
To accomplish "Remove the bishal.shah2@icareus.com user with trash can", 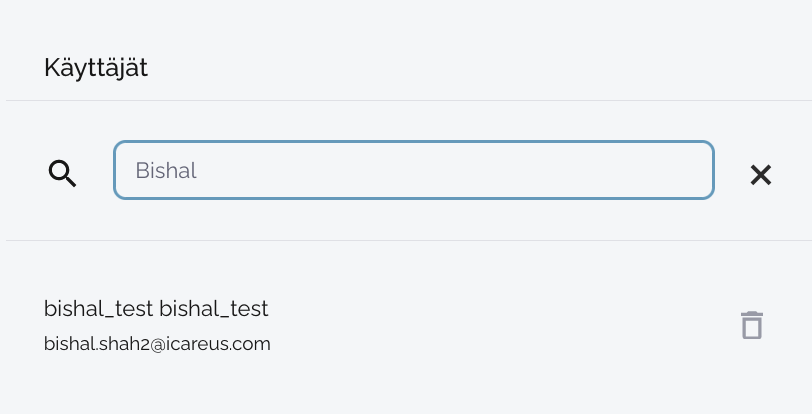I will point(751,325).
